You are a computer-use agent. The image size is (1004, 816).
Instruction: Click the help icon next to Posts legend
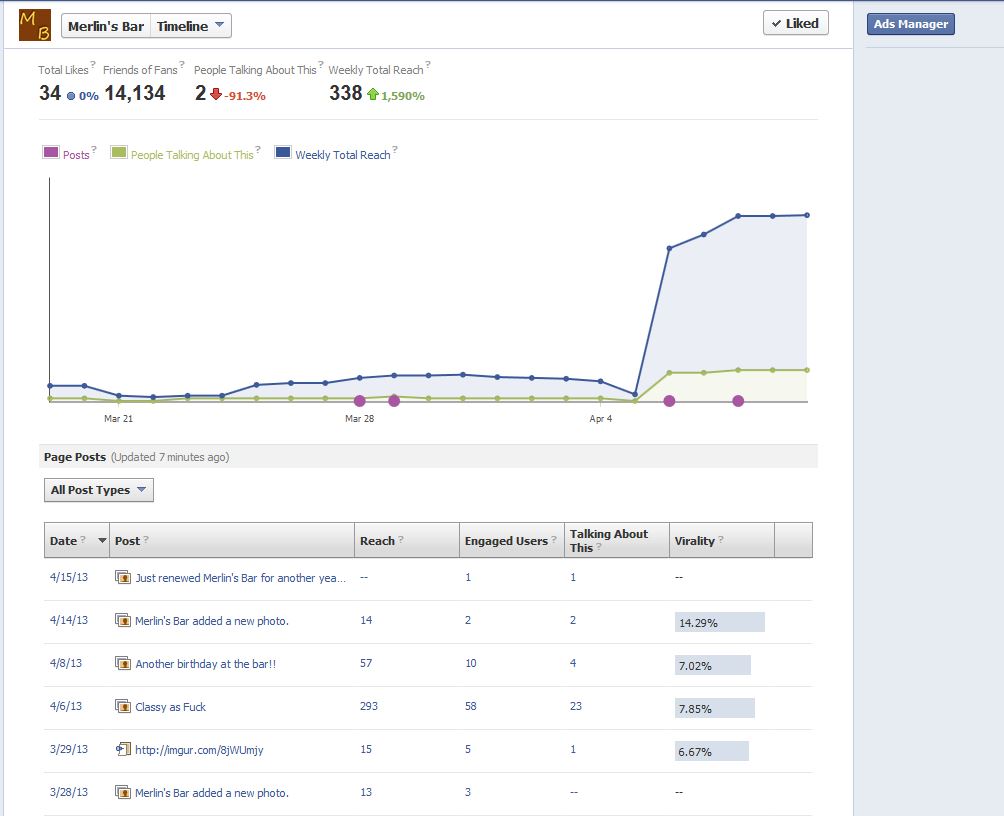pos(93,149)
